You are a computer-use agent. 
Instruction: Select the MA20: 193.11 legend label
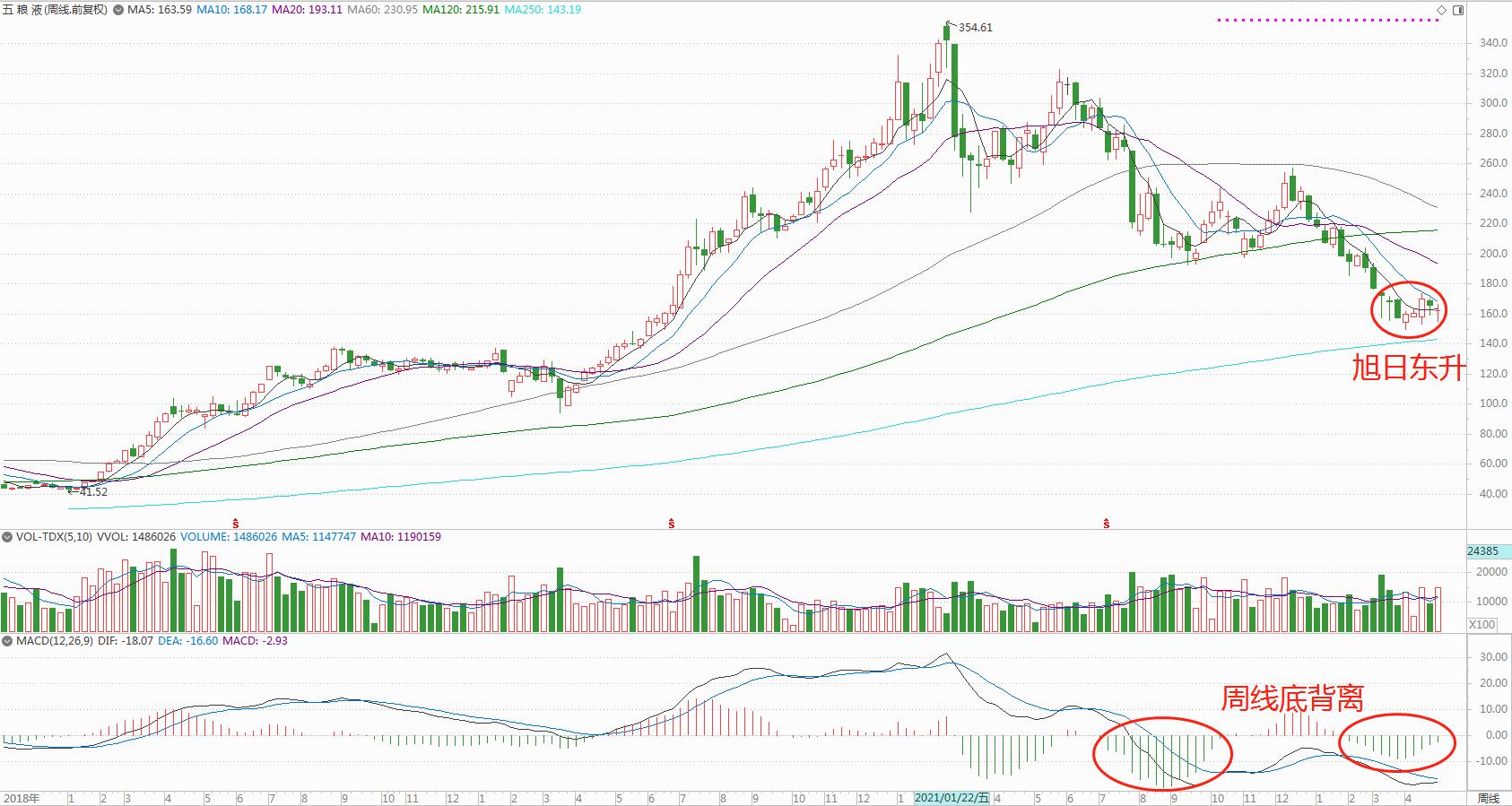coord(308,10)
